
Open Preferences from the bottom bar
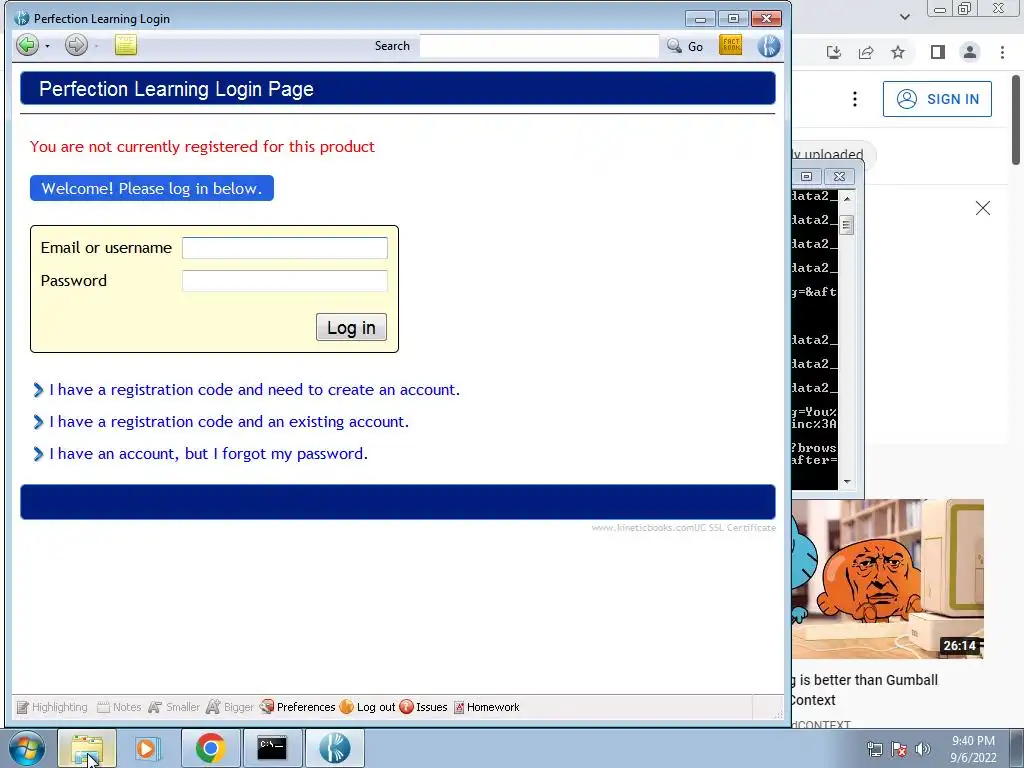coord(297,707)
